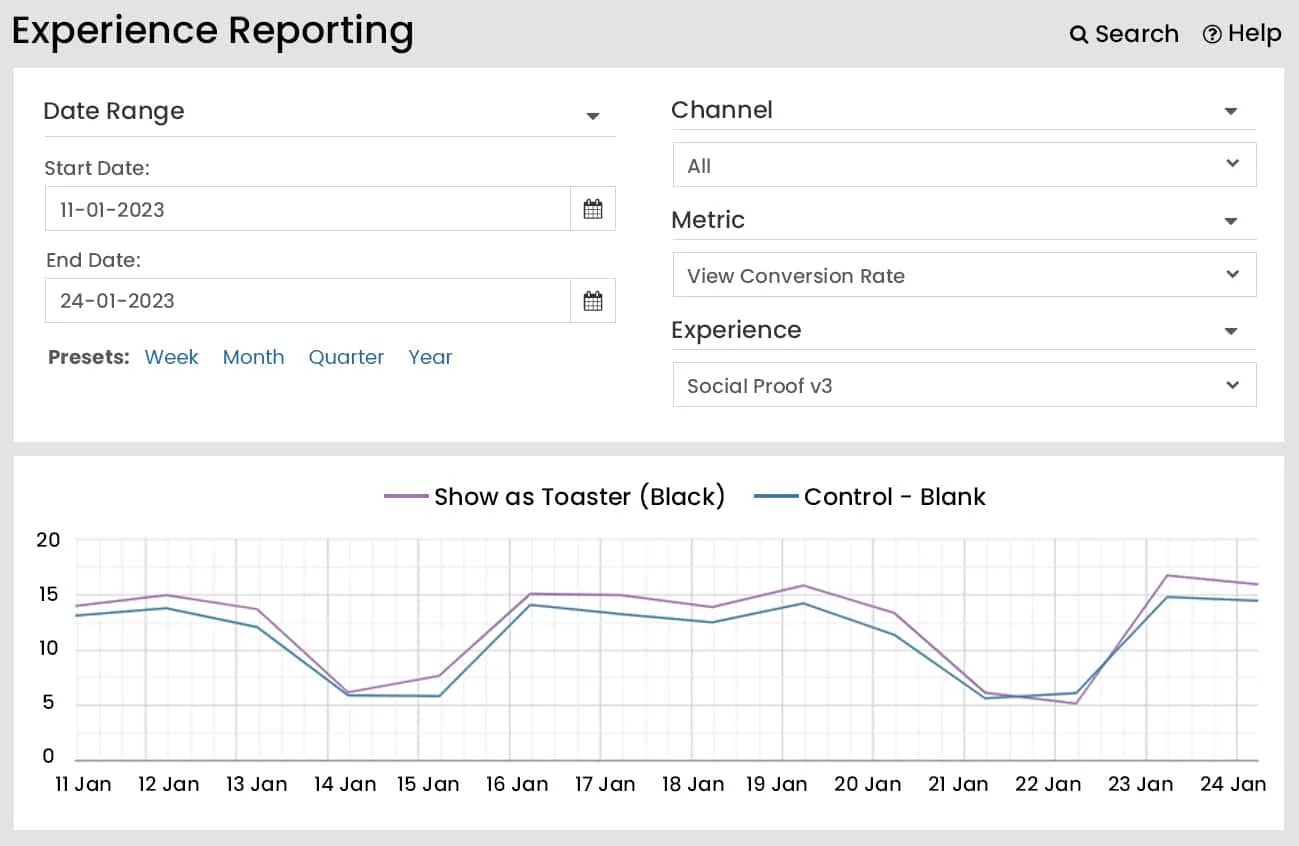
Task: Toggle Control - Blank legend series
Action: [894, 497]
